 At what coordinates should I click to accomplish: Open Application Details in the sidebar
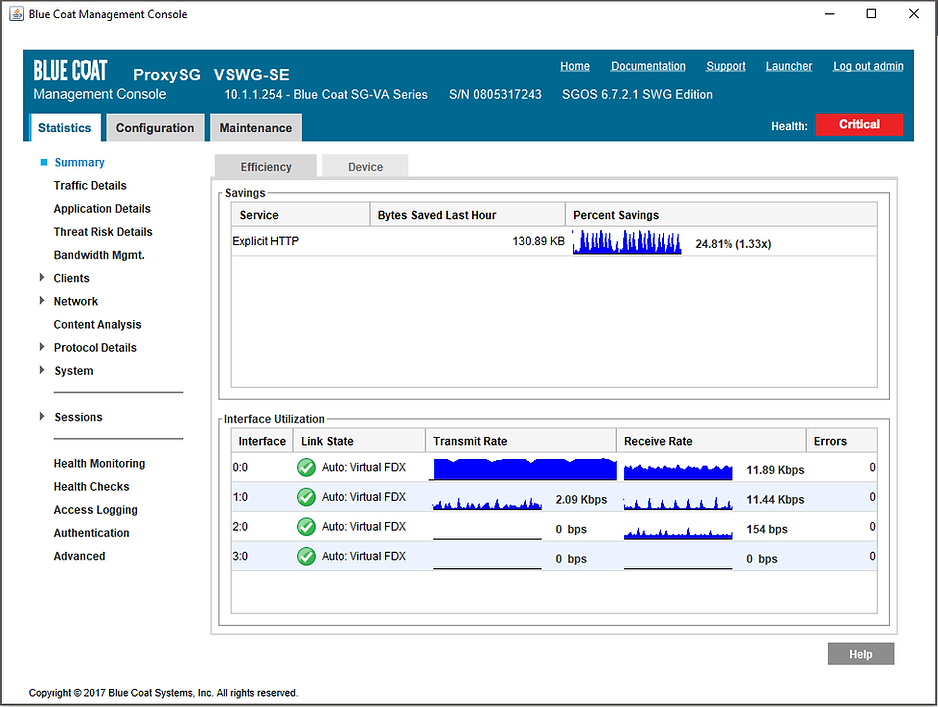click(102, 209)
